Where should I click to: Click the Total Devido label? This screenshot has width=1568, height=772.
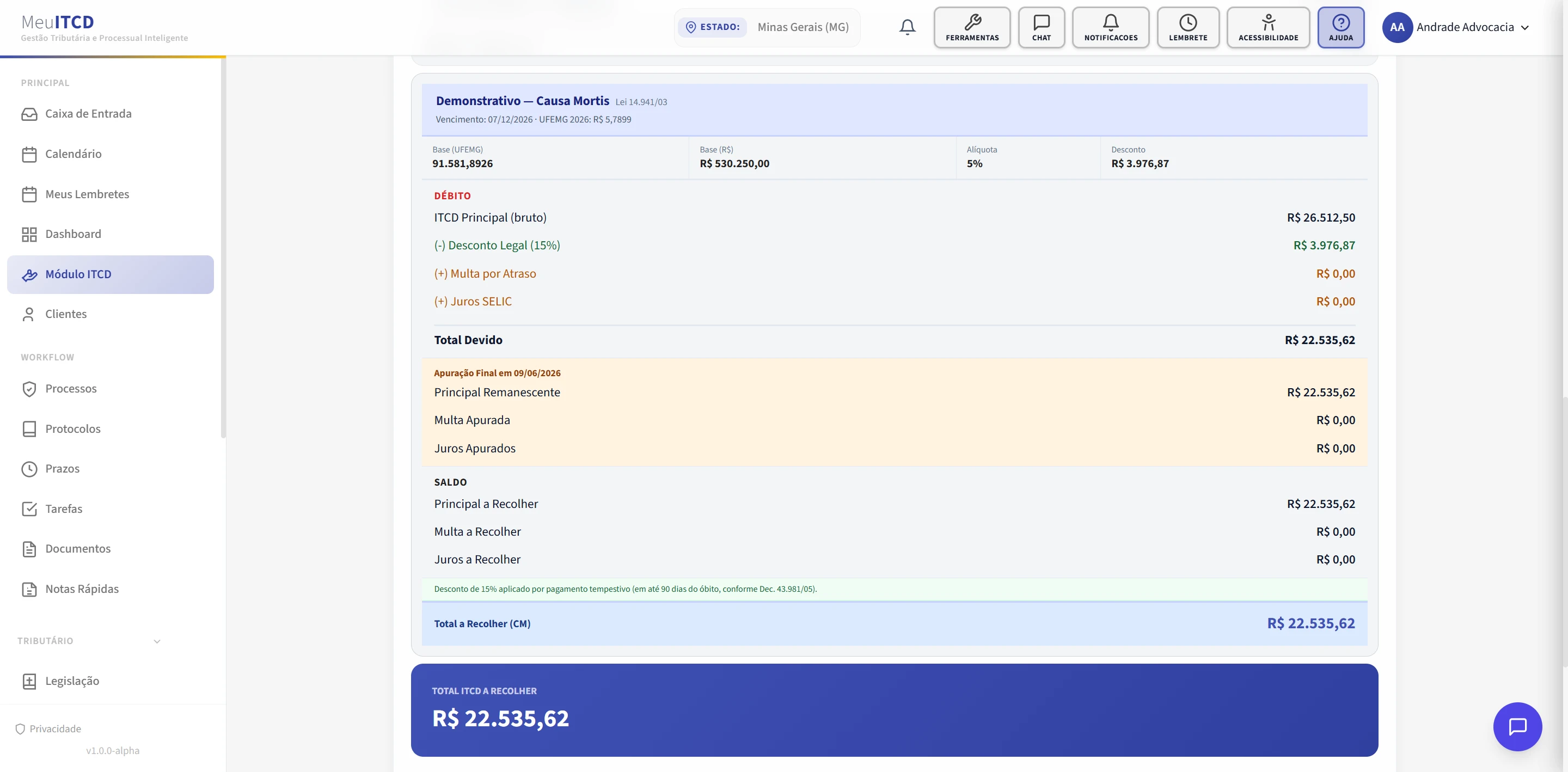[468, 340]
